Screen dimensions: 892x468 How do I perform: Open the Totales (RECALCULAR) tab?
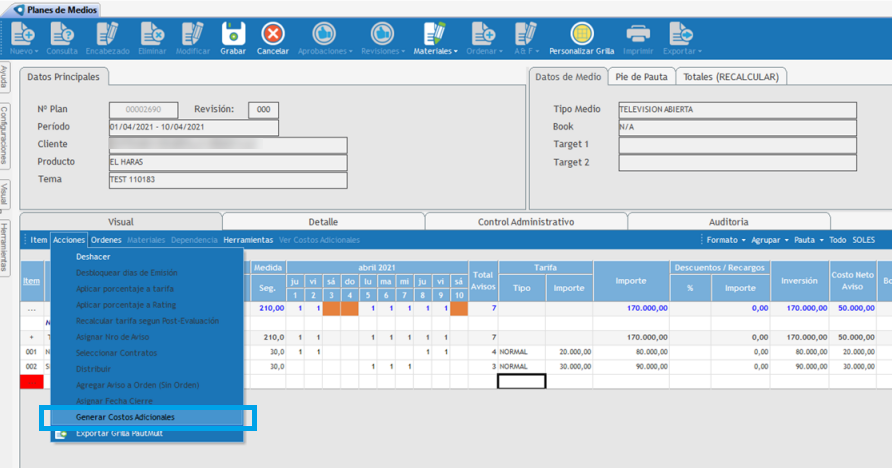pyautogui.click(x=732, y=76)
